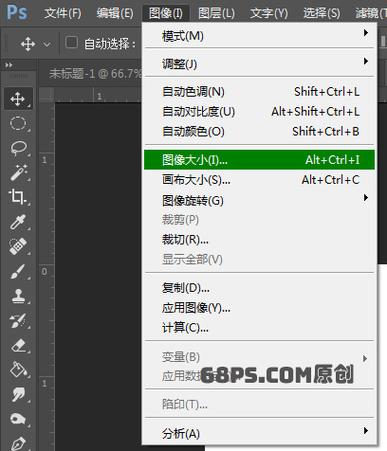Screen dimensions: 387x451
Task: Open the 文字(Y) menu
Action: click(x=269, y=13)
